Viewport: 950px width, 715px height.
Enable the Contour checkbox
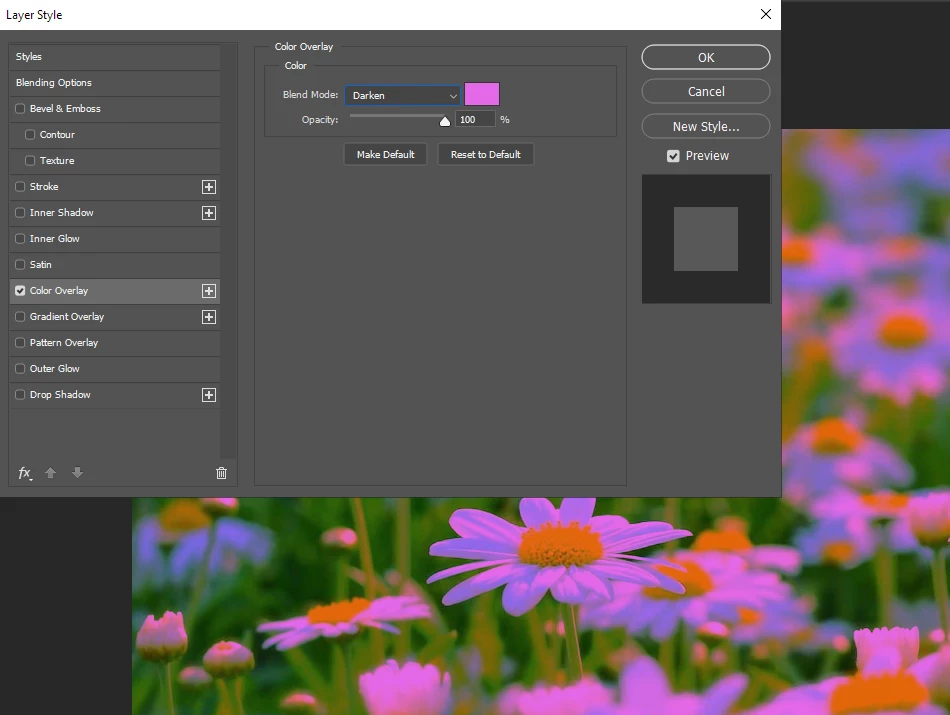(x=30, y=135)
